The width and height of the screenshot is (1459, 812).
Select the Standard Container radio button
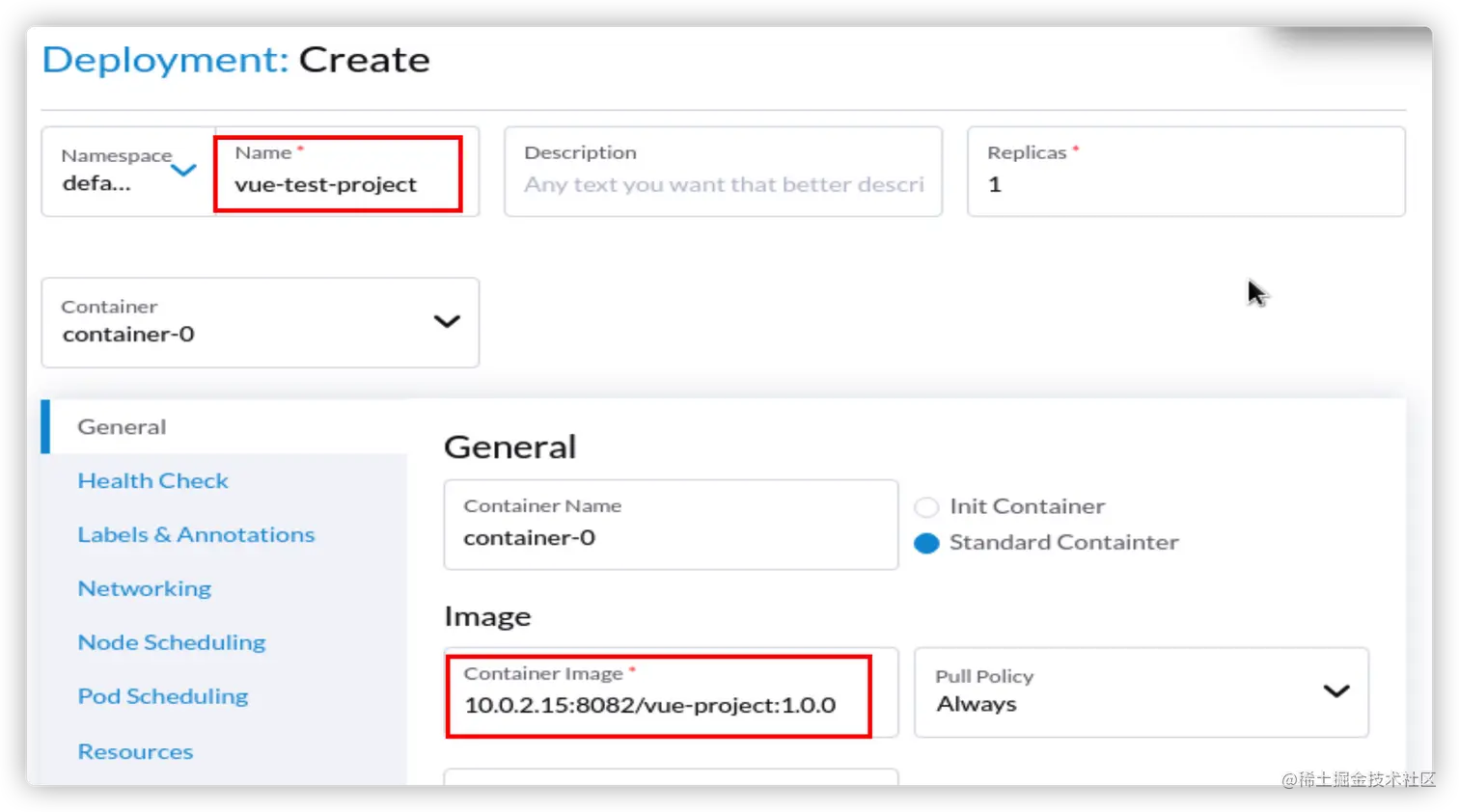pos(926,543)
